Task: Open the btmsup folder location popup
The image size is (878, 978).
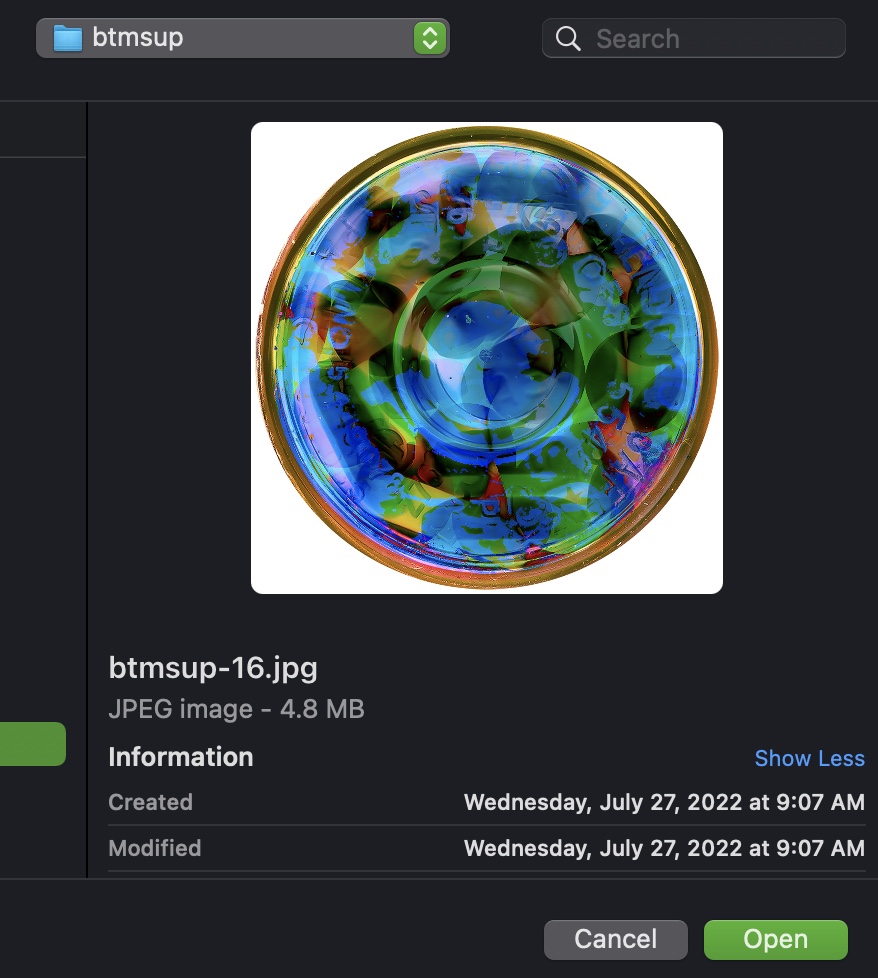Action: [x=243, y=38]
